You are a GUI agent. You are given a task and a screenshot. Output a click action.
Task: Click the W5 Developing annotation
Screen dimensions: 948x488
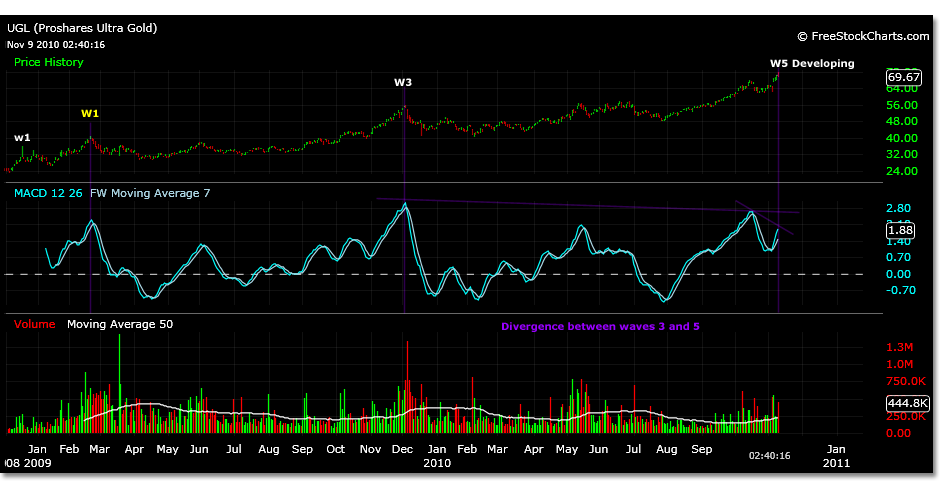point(812,63)
